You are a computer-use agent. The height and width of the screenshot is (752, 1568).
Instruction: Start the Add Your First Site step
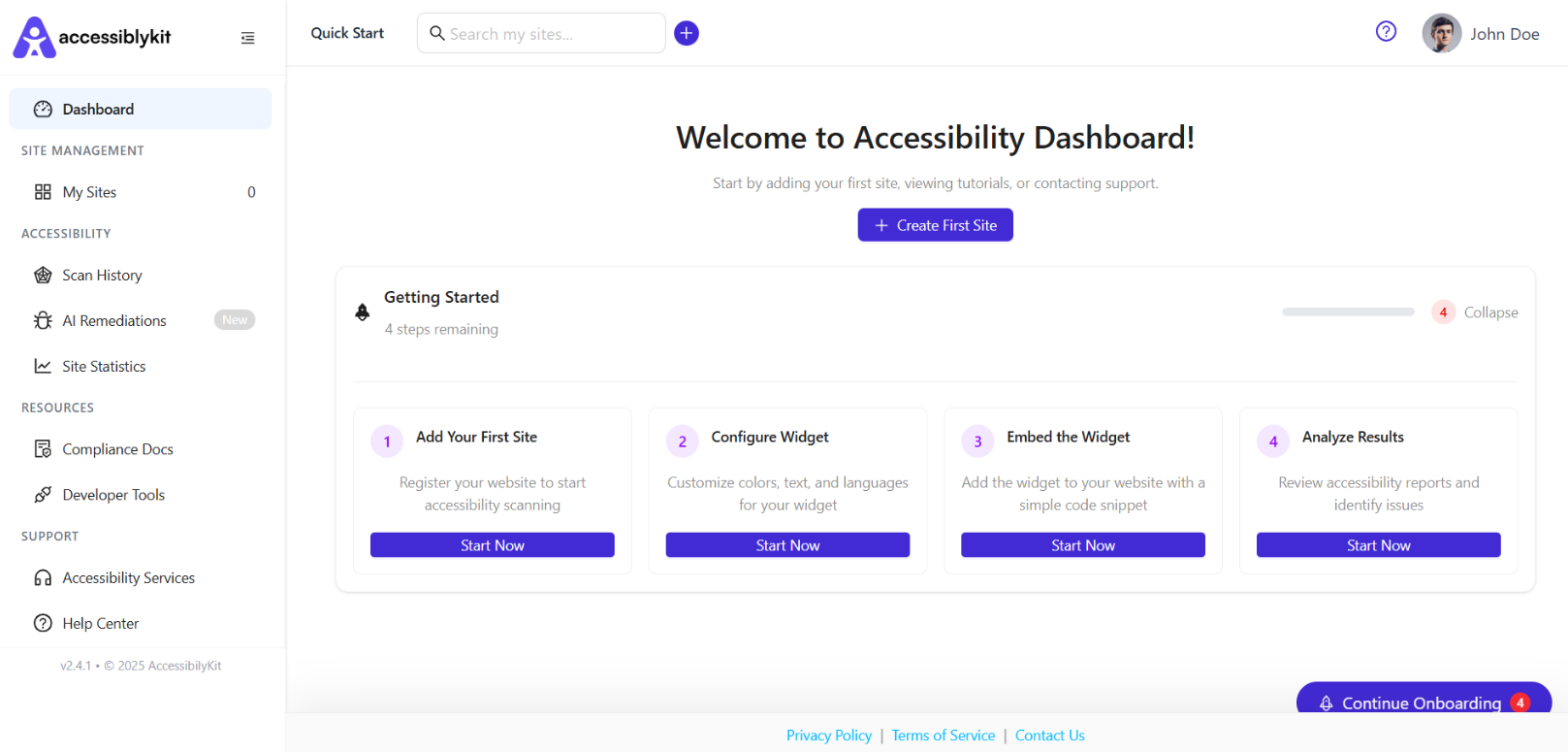coord(493,545)
